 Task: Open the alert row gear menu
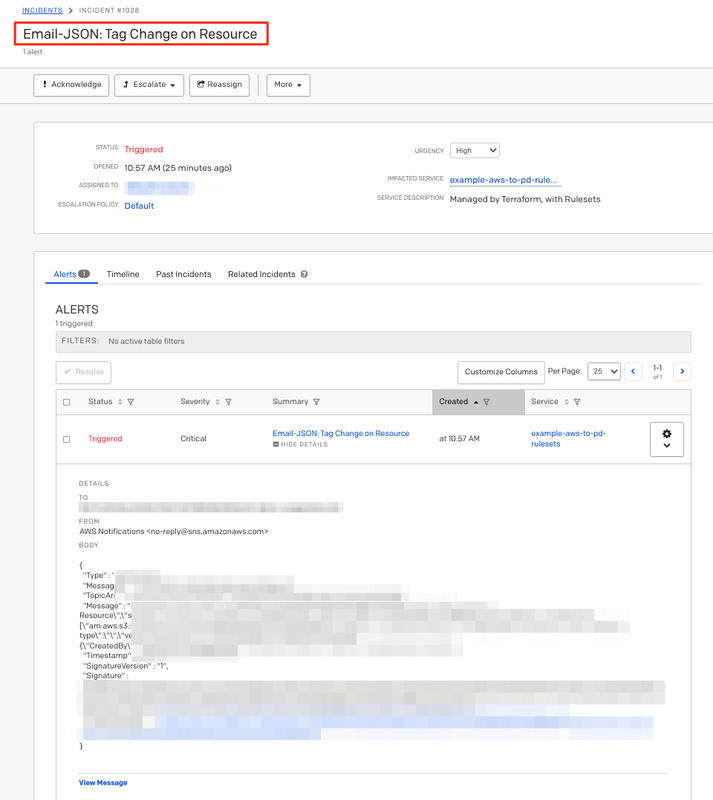tap(667, 439)
